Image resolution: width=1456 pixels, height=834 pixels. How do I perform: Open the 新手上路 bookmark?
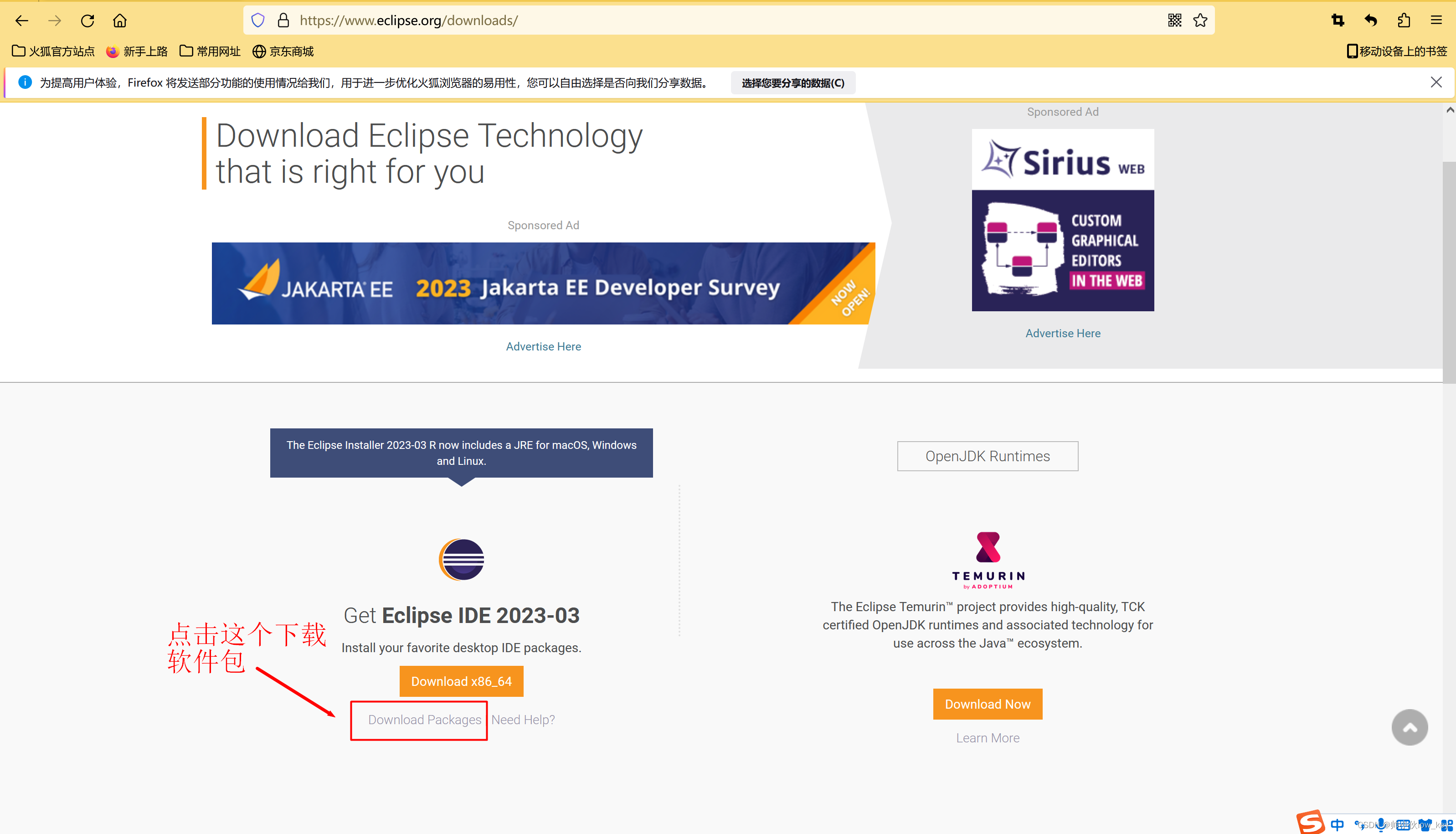137,51
